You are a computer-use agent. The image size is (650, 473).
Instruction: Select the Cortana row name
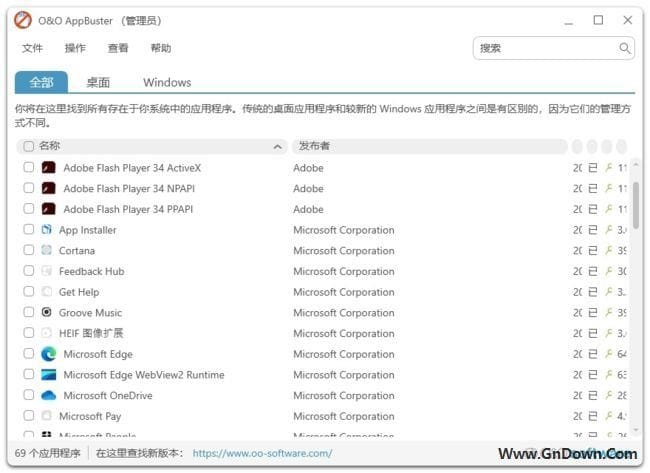pos(77,251)
